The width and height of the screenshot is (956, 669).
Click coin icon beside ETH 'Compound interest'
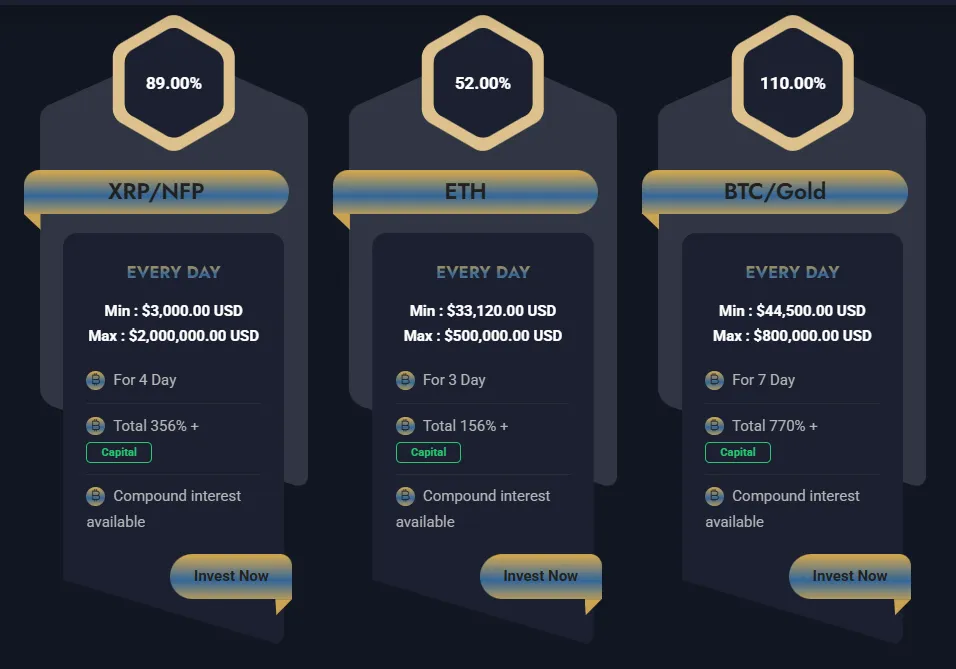pyautogui.click(x=405, y=496)
